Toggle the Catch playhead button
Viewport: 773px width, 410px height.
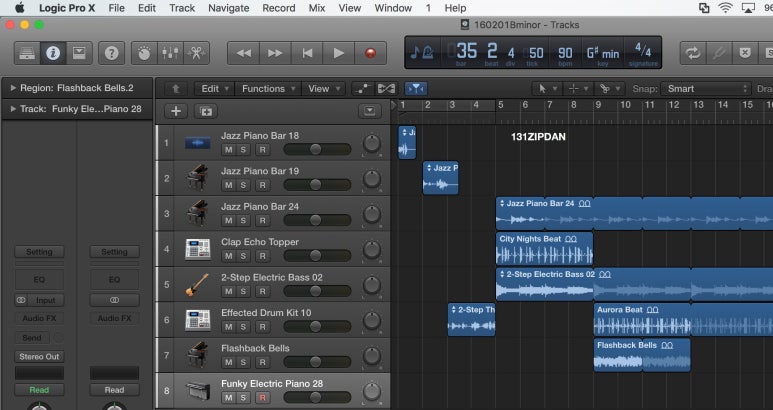click(416, 89)
